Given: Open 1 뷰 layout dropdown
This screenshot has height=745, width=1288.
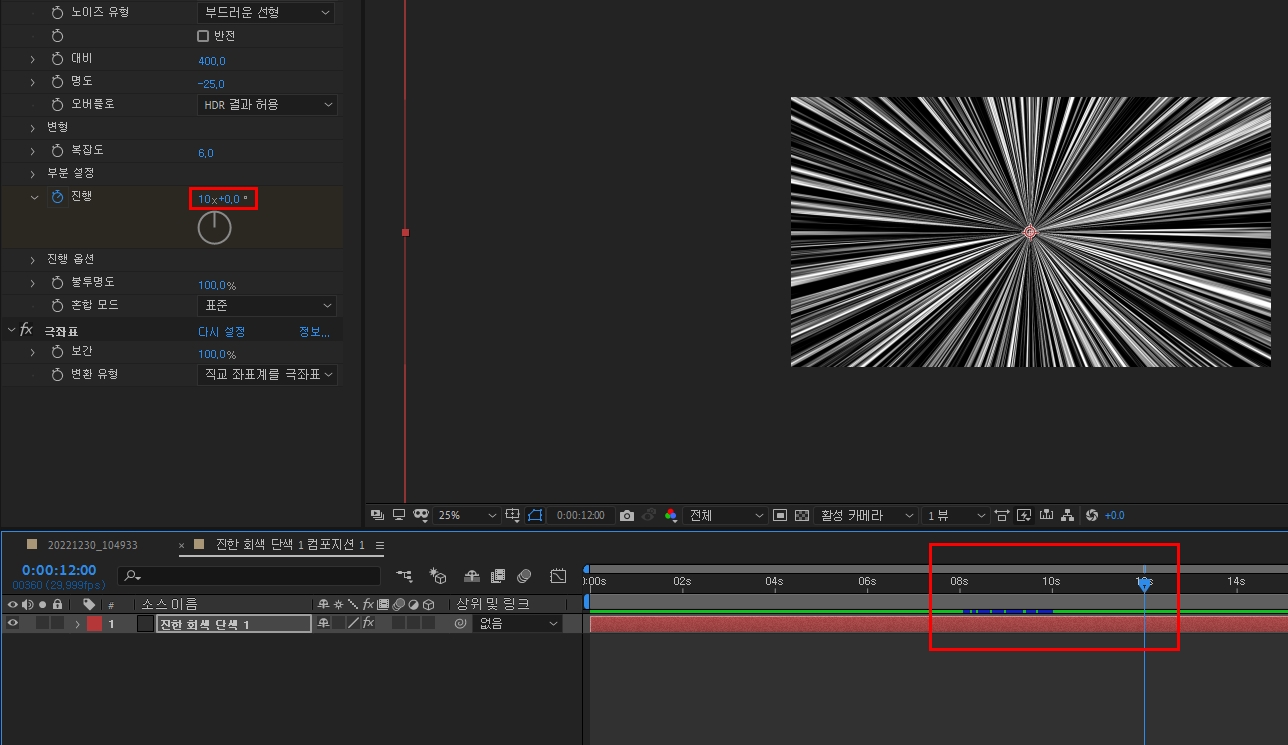Looking at the screenshot, I should pos(955,515).
